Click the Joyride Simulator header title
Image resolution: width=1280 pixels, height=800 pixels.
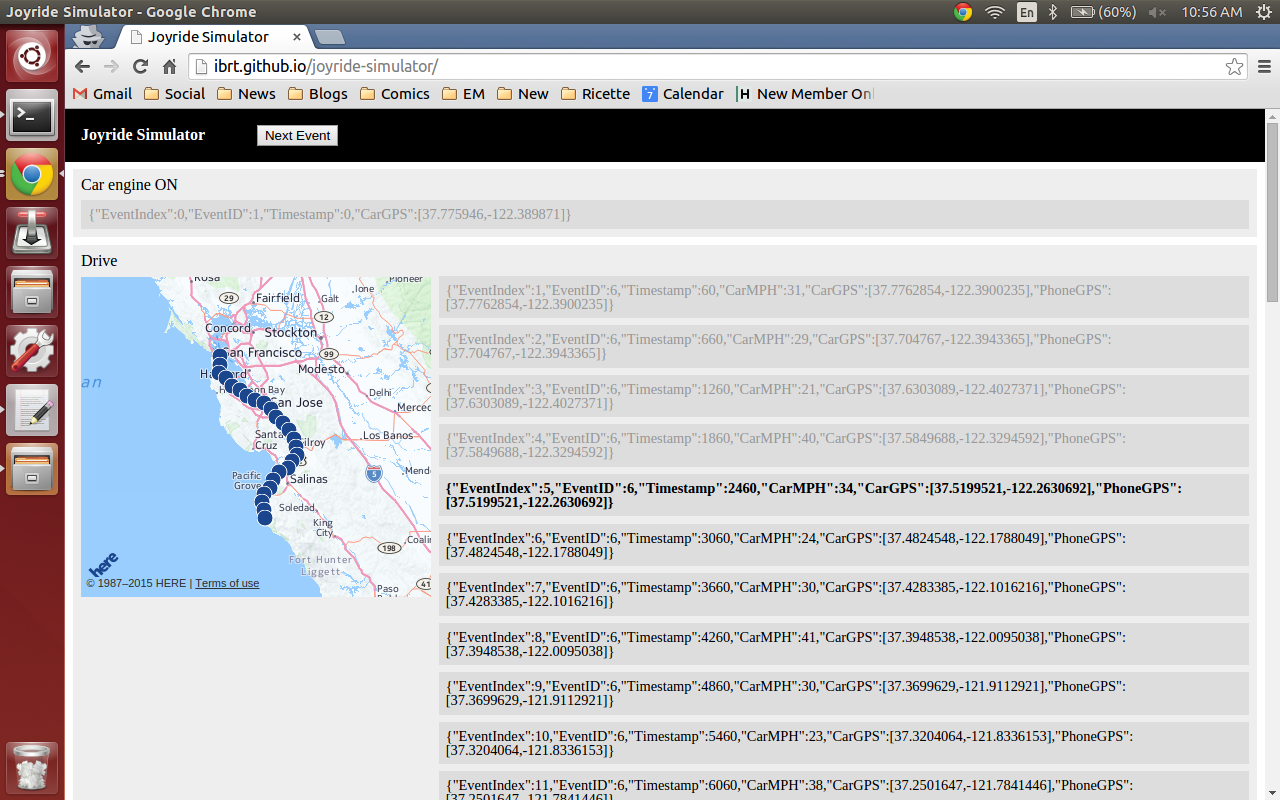coord(143,135)
